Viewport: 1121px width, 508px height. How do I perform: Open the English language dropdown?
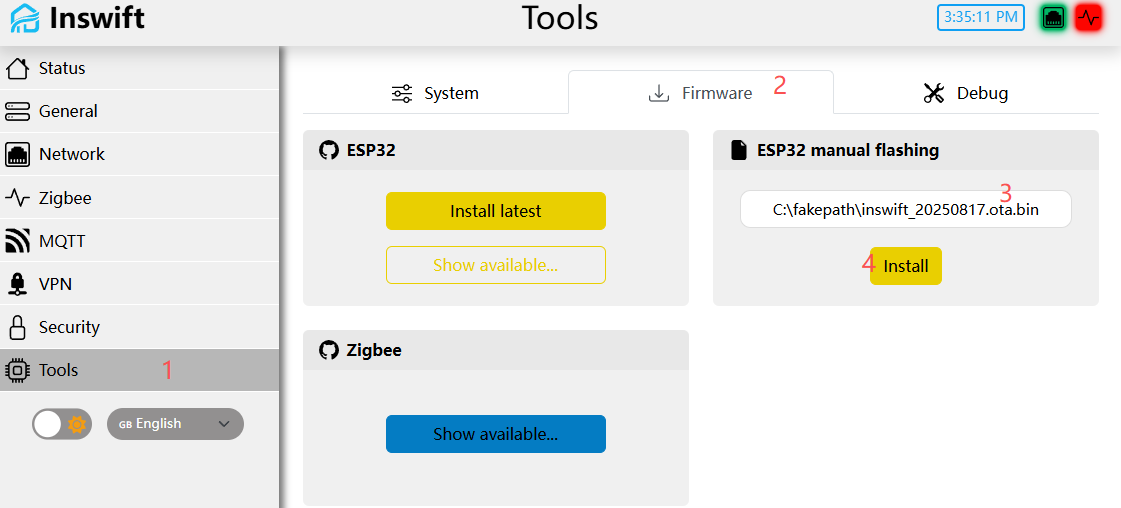pos(175,424)
